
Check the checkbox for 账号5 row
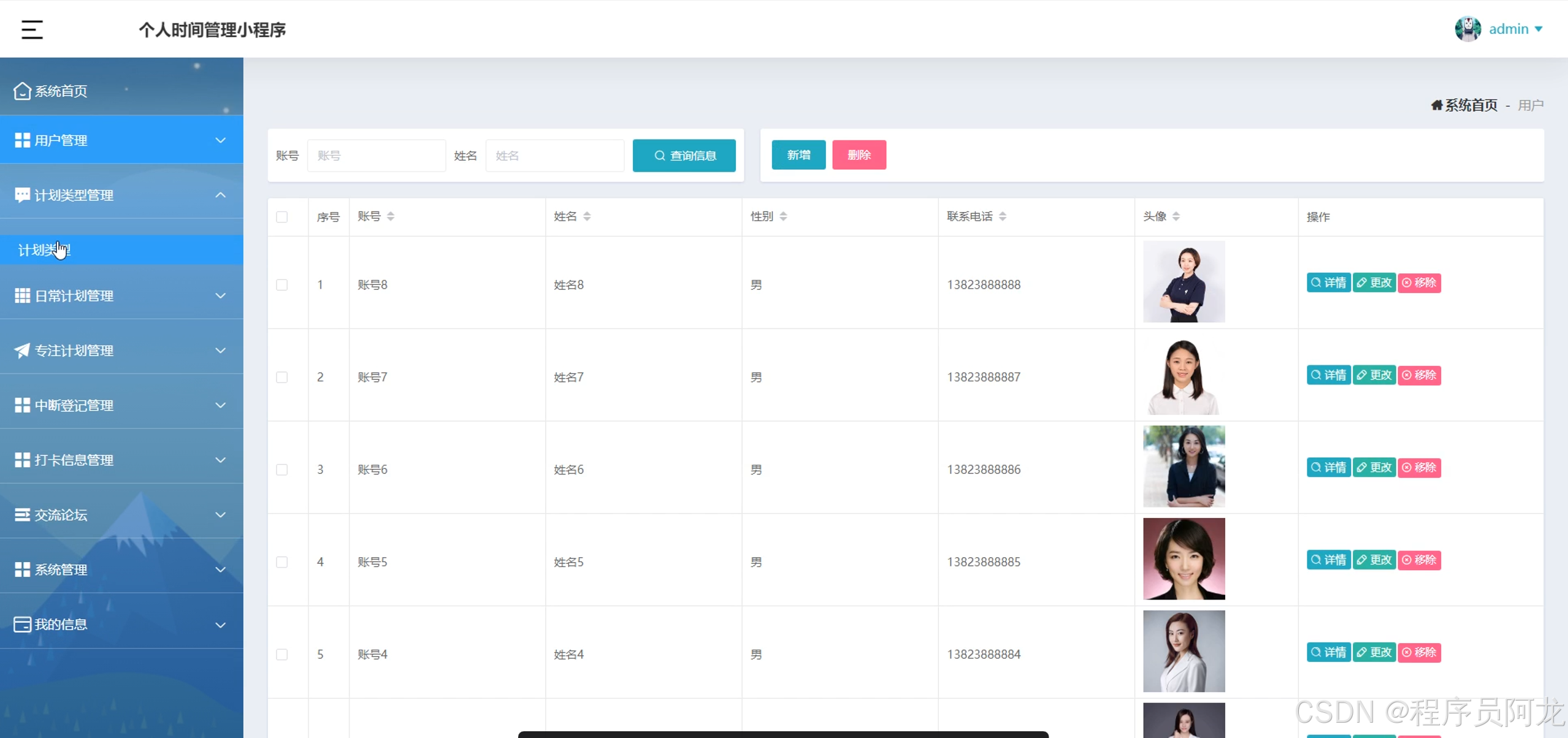coord(282,562)
